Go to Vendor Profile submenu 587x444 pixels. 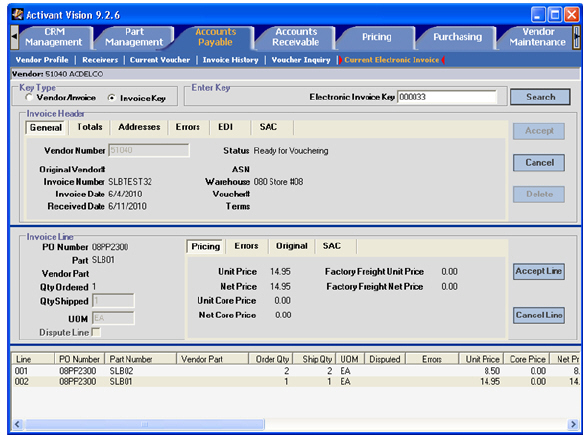pyautogui.click(x=42, y=60)
